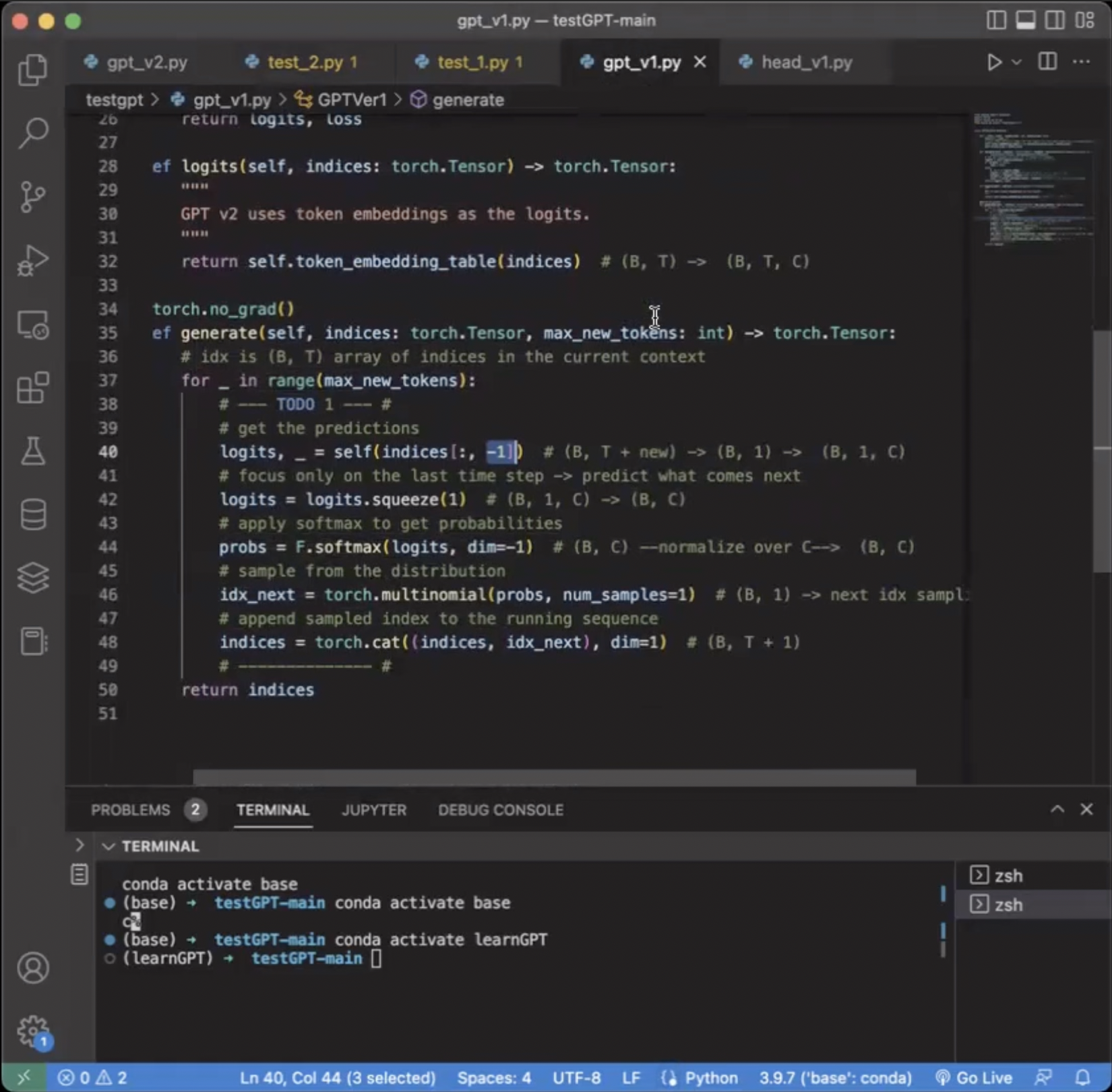Viewport: 1112px width, 1092px height.
Task: Open the Remote Explorer view
Action: [32, 325]
